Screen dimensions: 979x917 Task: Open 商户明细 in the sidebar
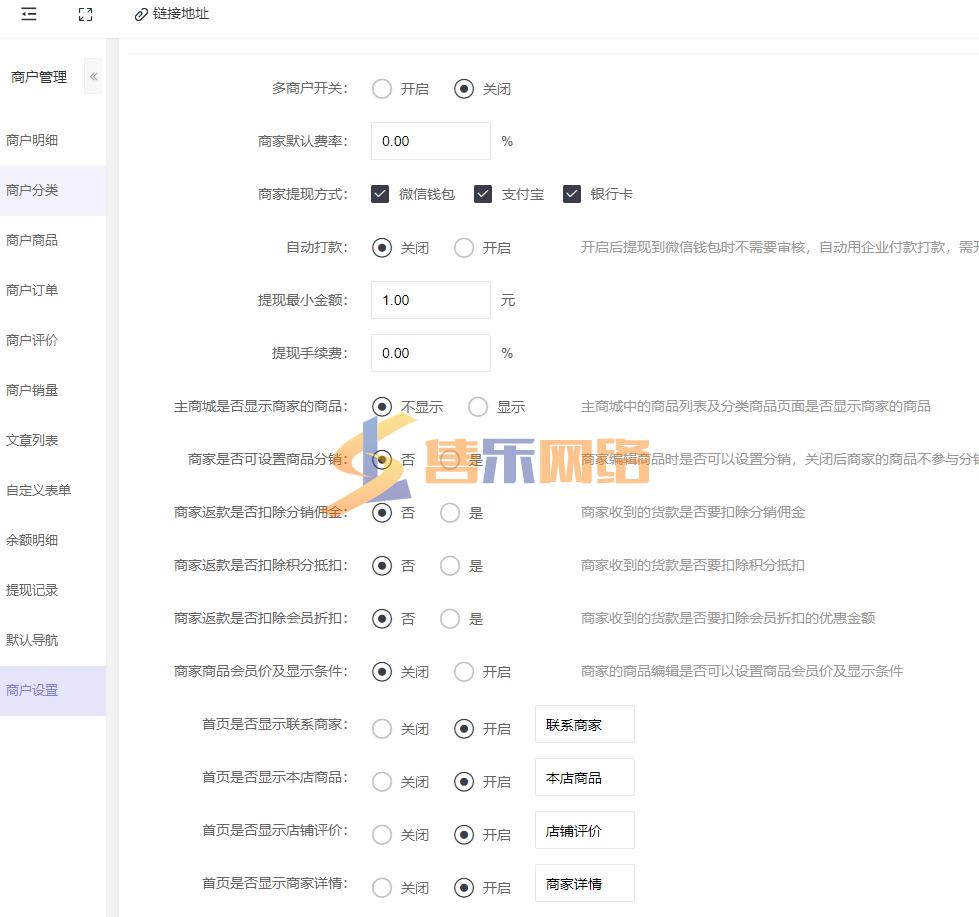[x=32, y=140]
